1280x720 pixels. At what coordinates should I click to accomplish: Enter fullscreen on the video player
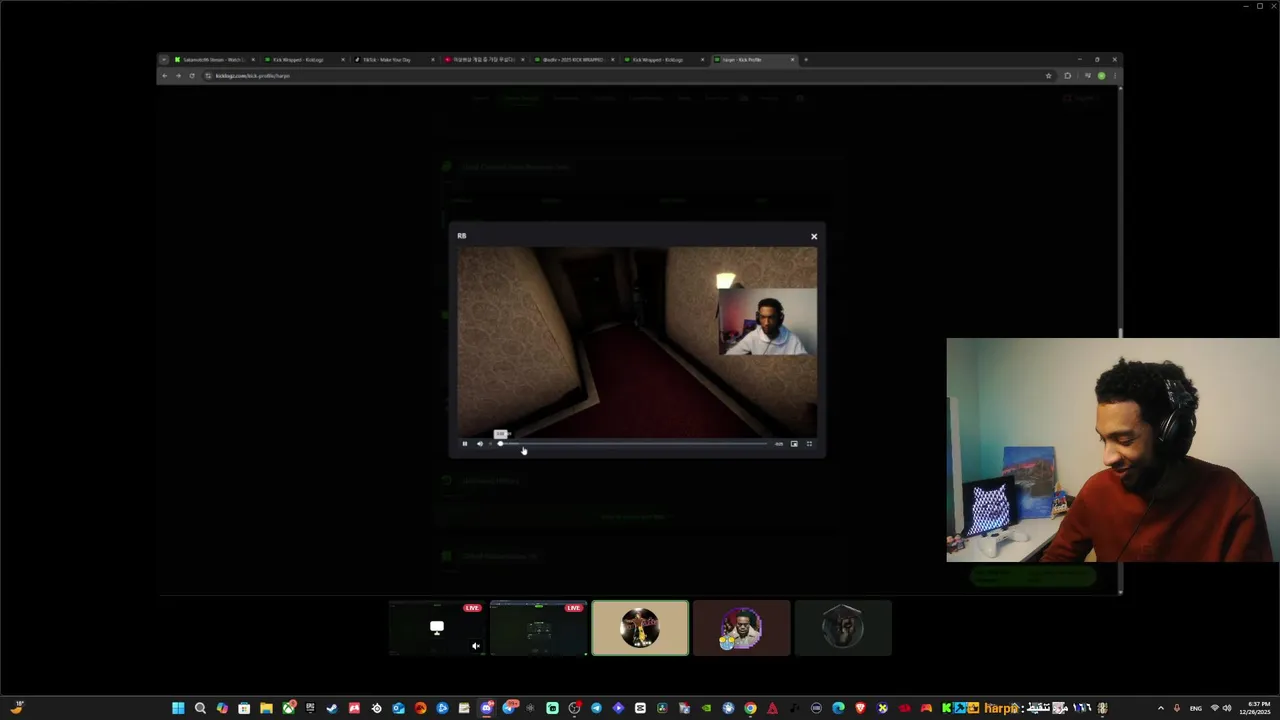click(x=809, y=444)
